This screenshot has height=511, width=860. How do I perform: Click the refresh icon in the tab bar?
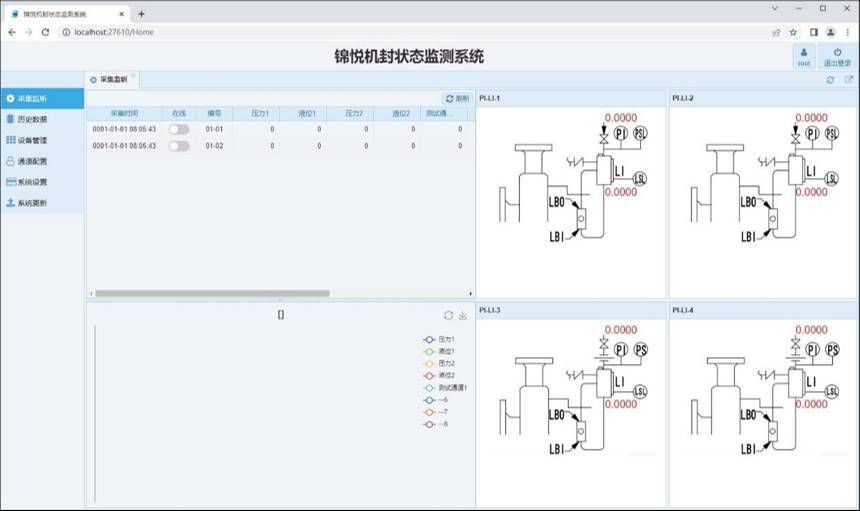(x=829, y=79)
